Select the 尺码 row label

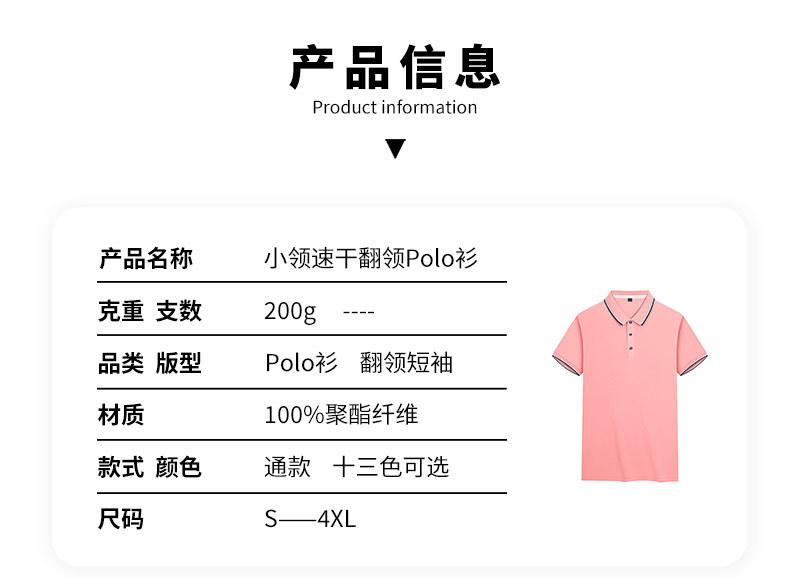coord(121,519)
